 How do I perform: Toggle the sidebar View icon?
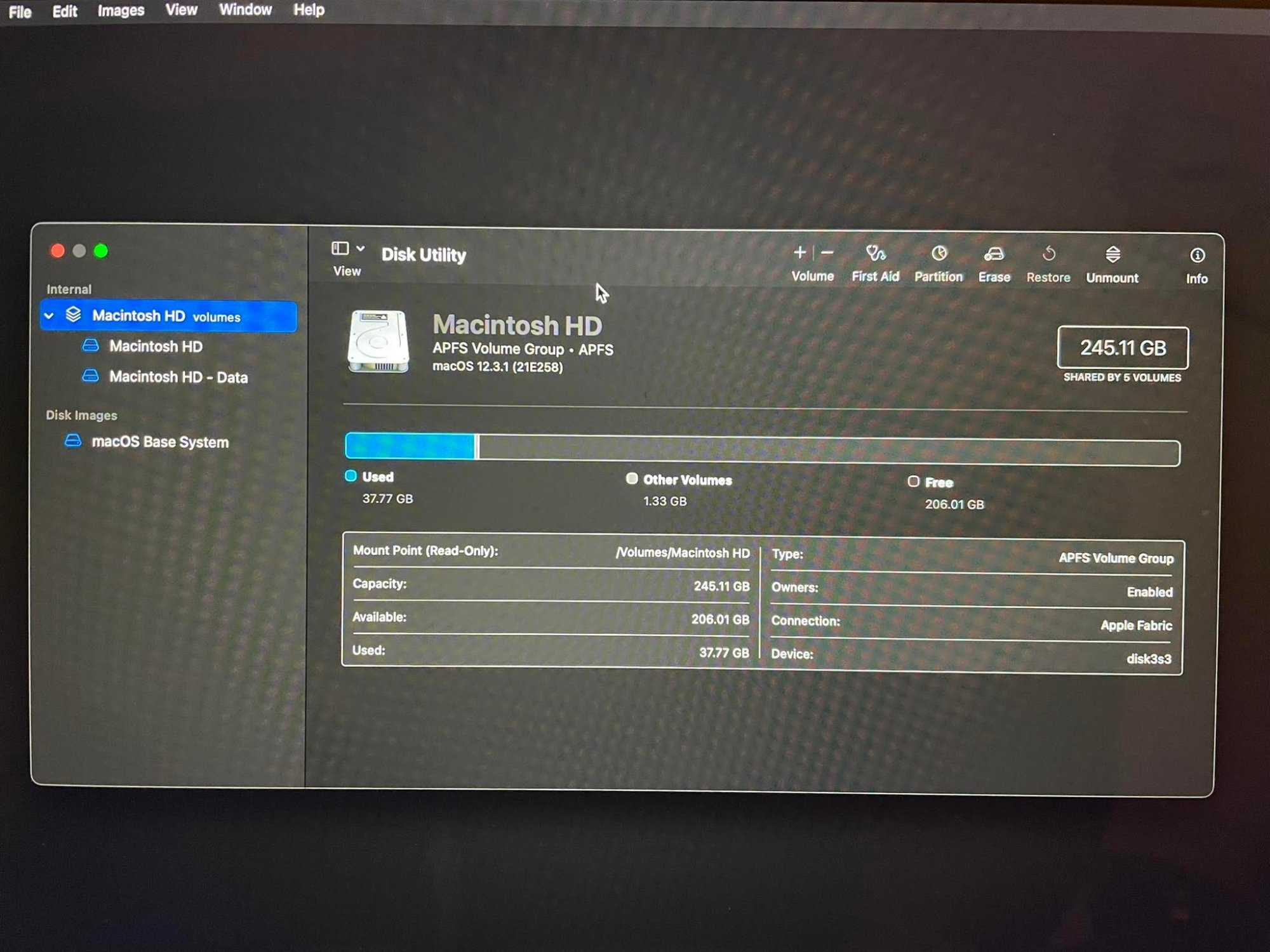click(340, 249)
